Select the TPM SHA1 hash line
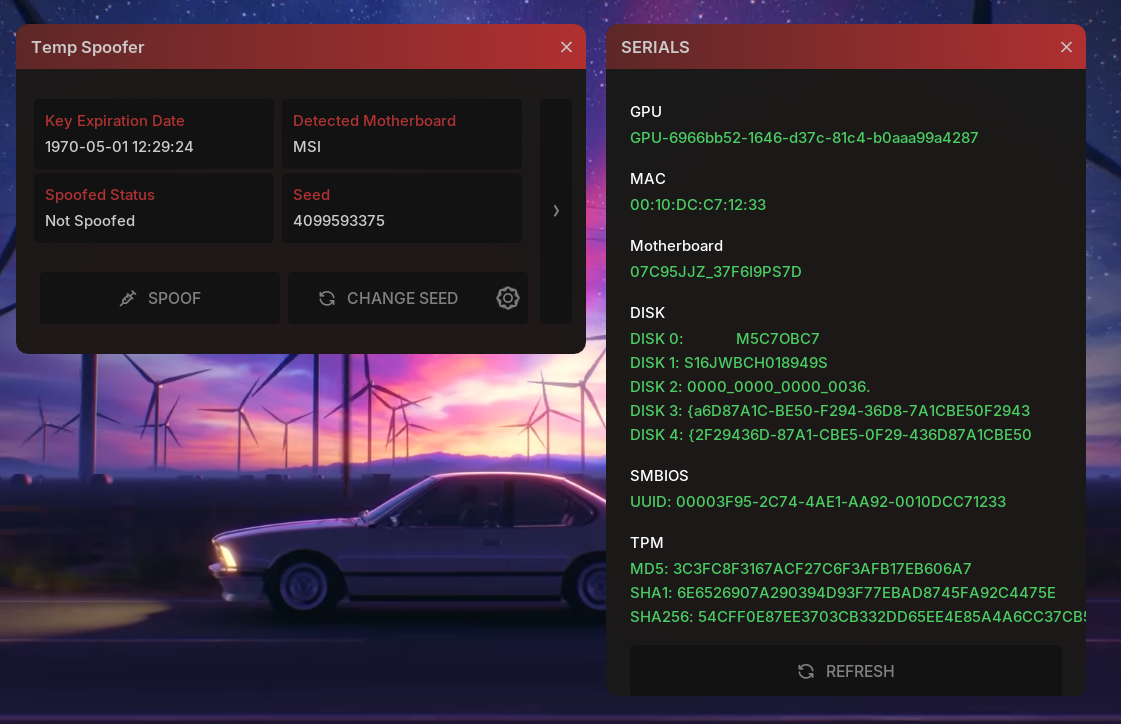Viewport: 1121px width, 724px height. pos(843,593)
